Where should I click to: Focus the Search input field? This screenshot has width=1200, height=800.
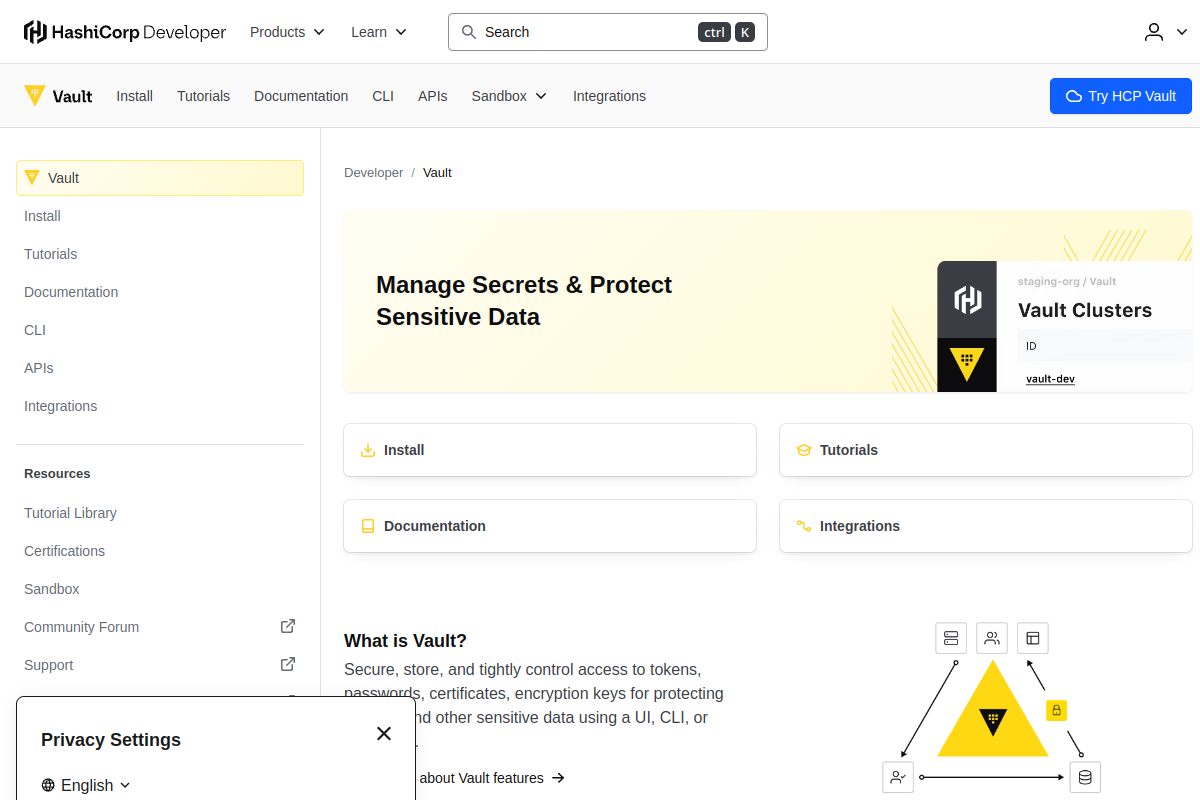tap(608, 32)
